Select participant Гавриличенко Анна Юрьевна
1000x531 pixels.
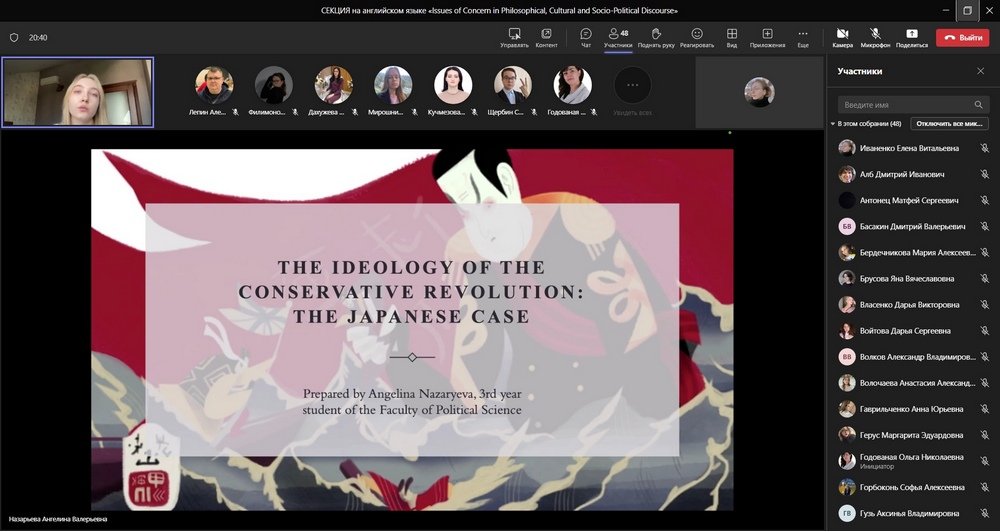point(913,409)
